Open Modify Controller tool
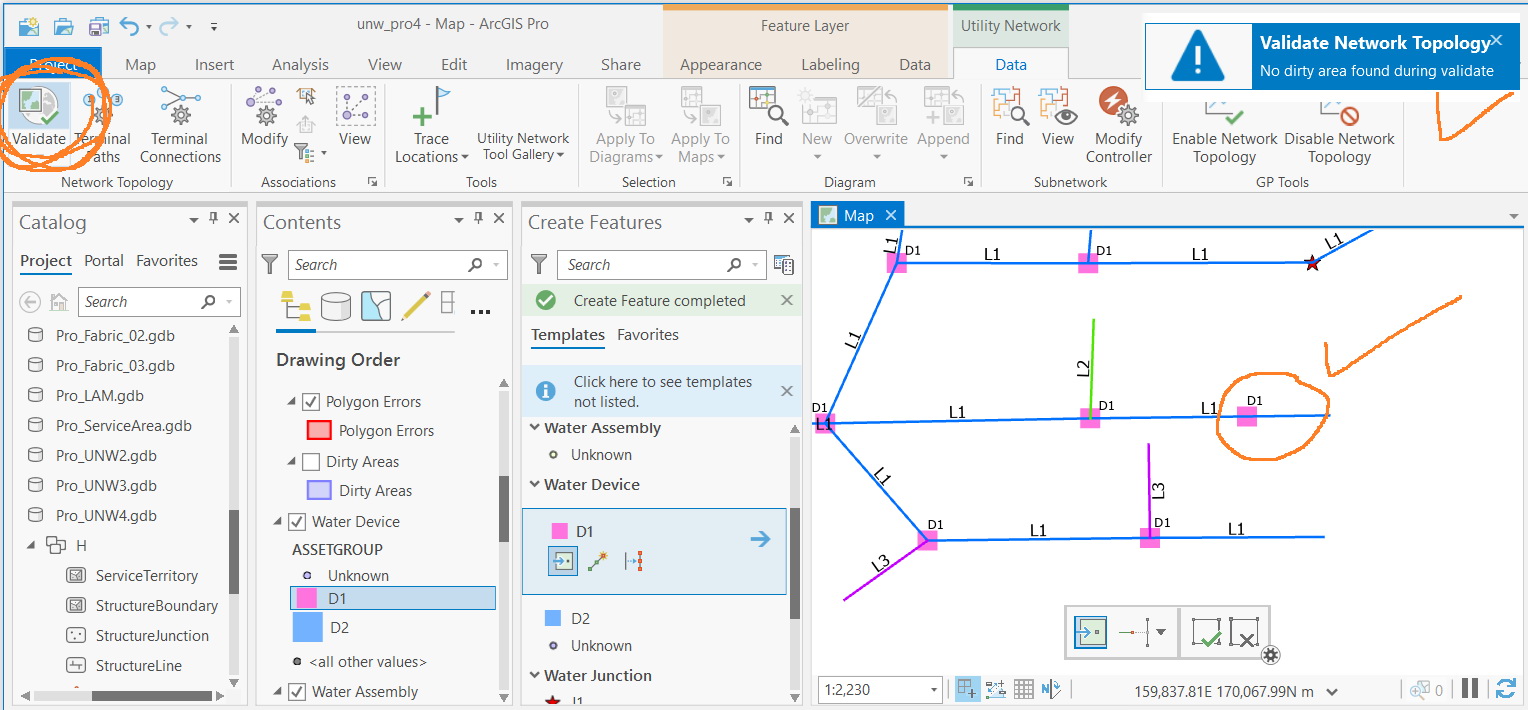 (1118, 126)
